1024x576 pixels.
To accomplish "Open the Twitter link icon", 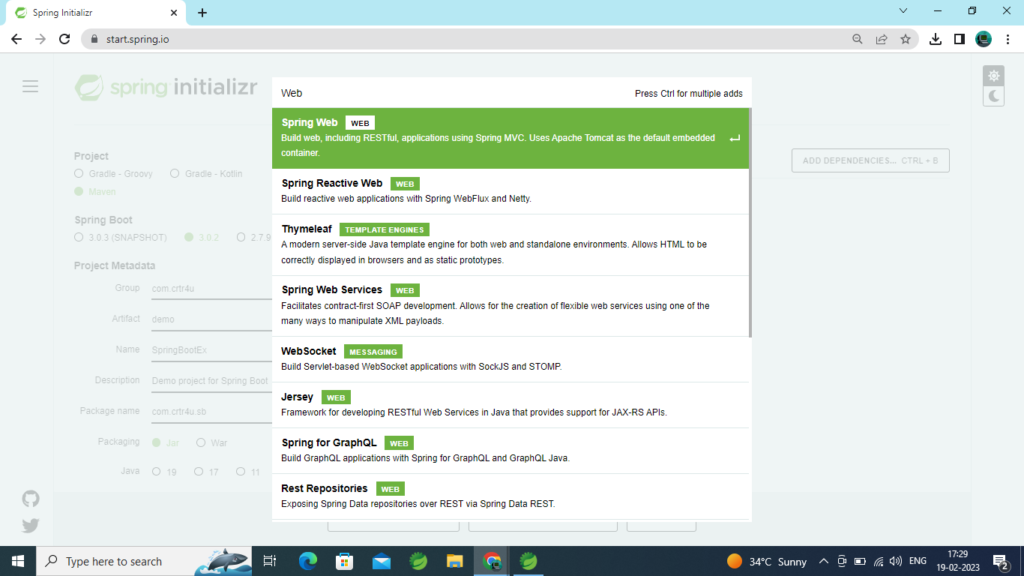I will [31, 526].
